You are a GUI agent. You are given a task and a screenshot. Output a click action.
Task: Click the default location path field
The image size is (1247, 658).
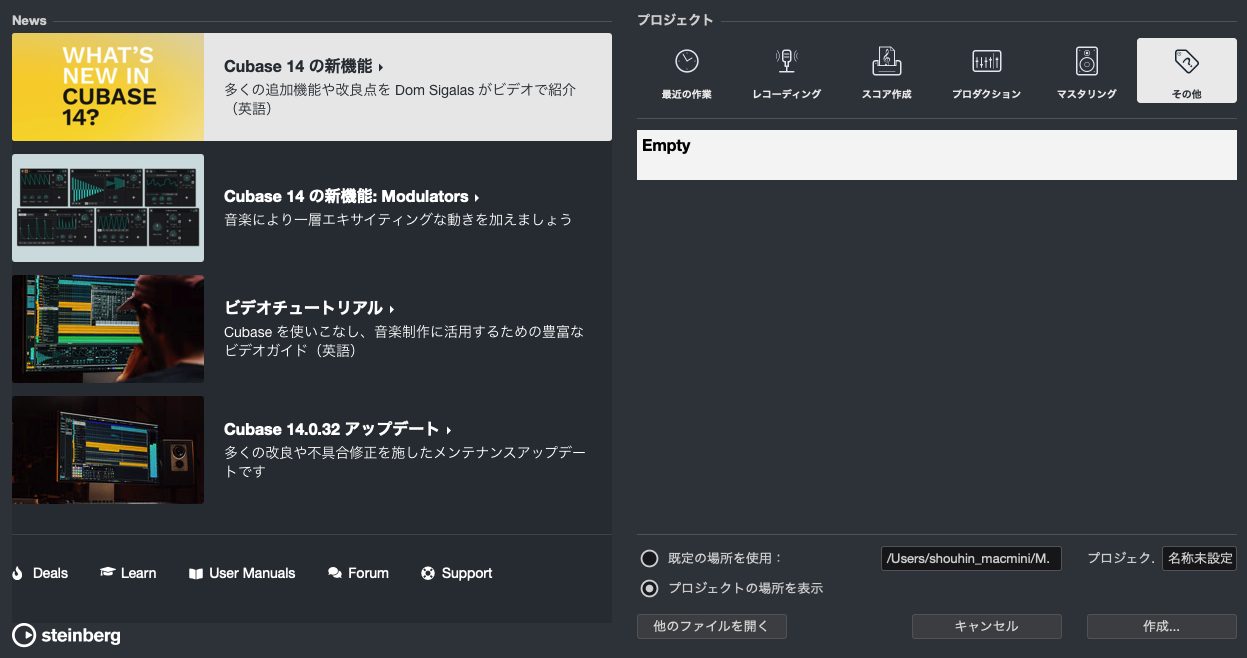pyautogui.click(x=971, y=558)
